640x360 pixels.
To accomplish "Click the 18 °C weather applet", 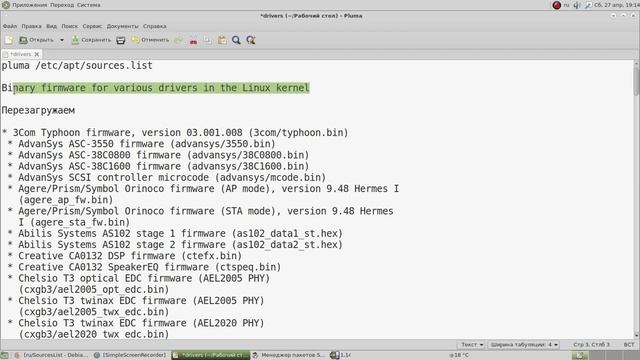I will click(x=459, y=355).
